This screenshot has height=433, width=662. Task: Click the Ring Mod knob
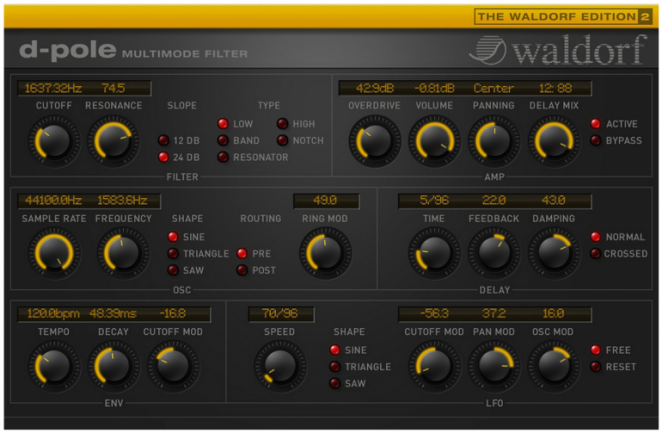326,252
